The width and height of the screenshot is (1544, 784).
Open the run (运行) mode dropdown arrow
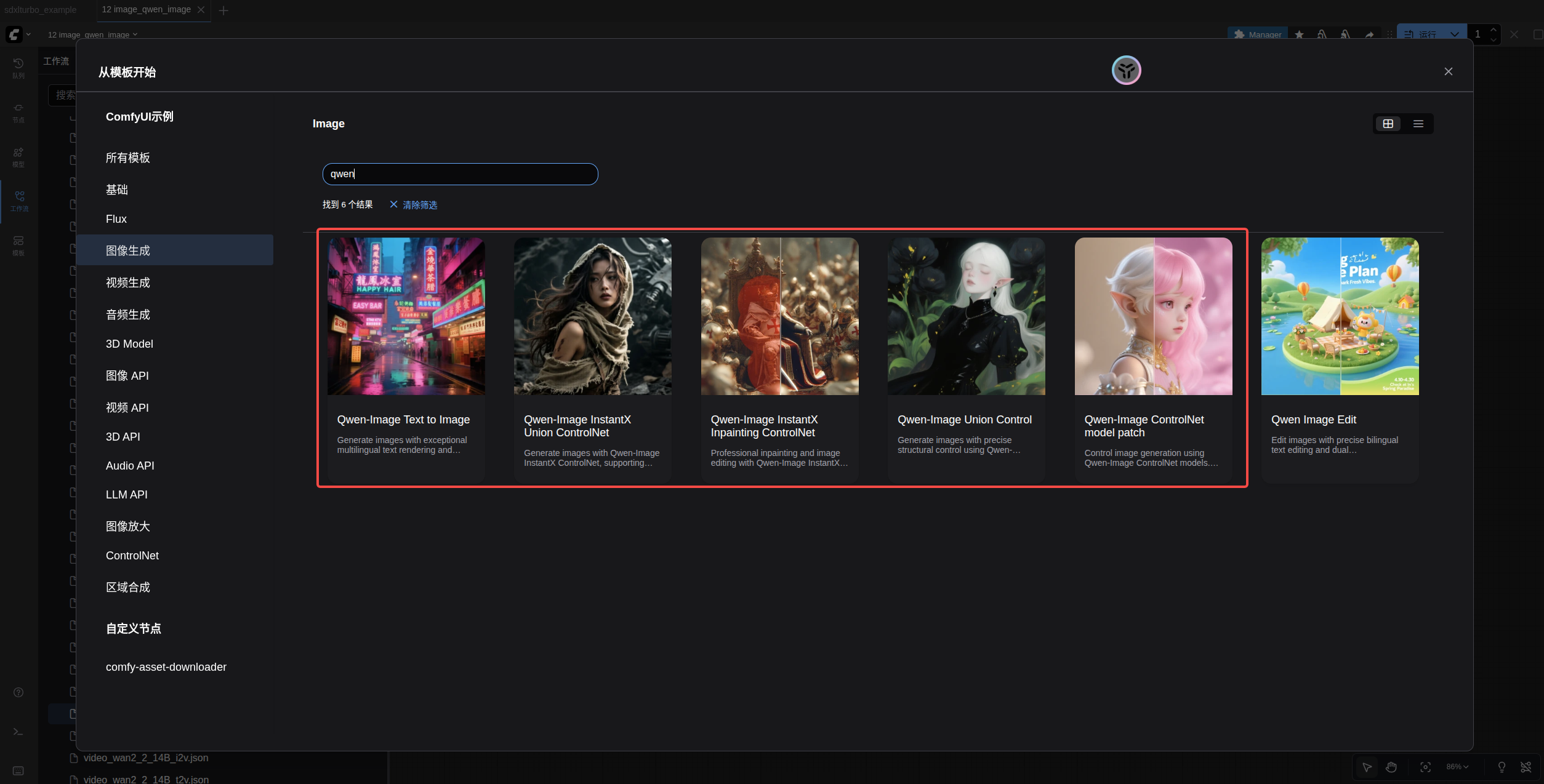[1454, 34]
